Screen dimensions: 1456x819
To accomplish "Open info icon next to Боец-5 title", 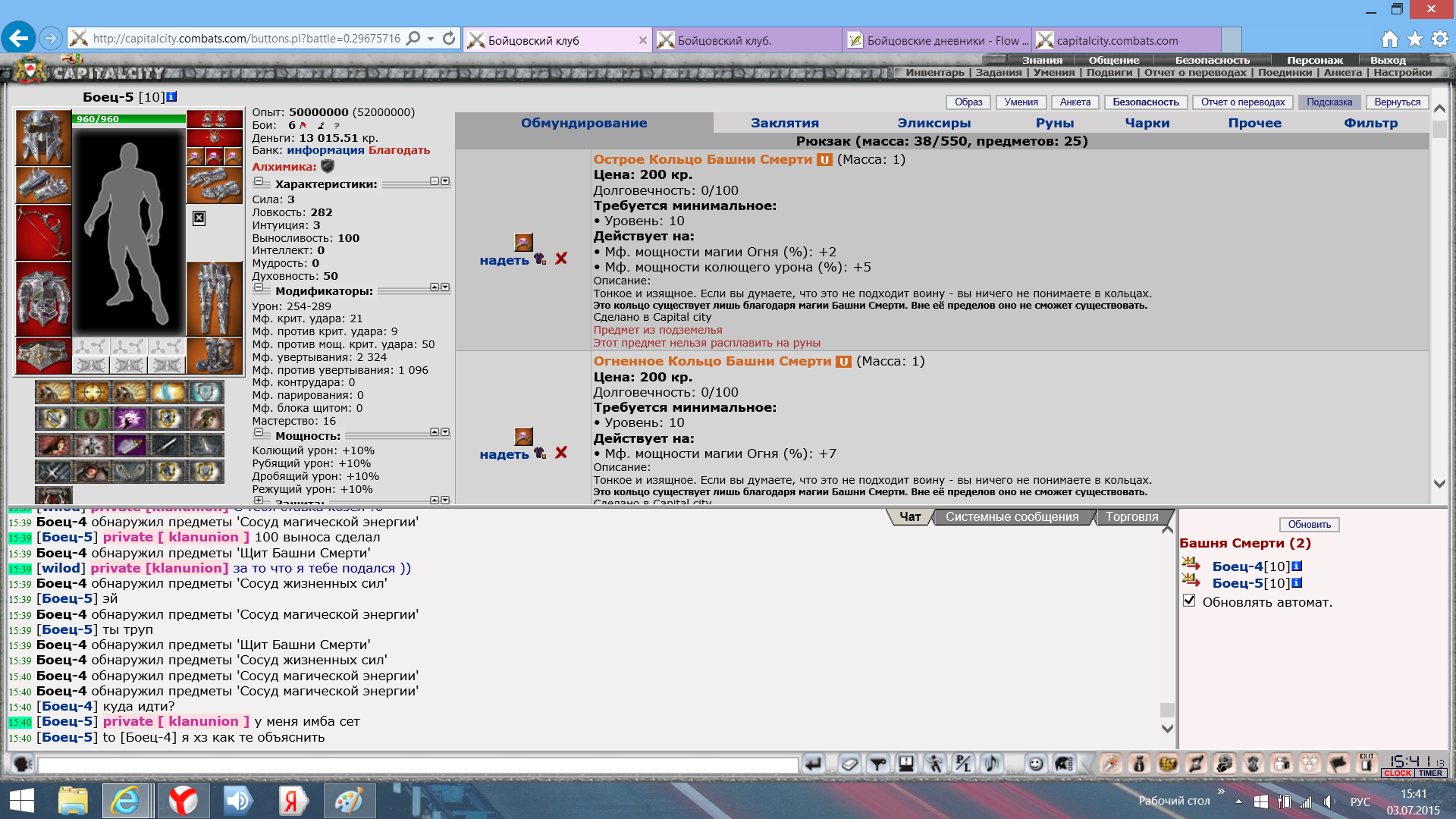I will coord(171,97).
